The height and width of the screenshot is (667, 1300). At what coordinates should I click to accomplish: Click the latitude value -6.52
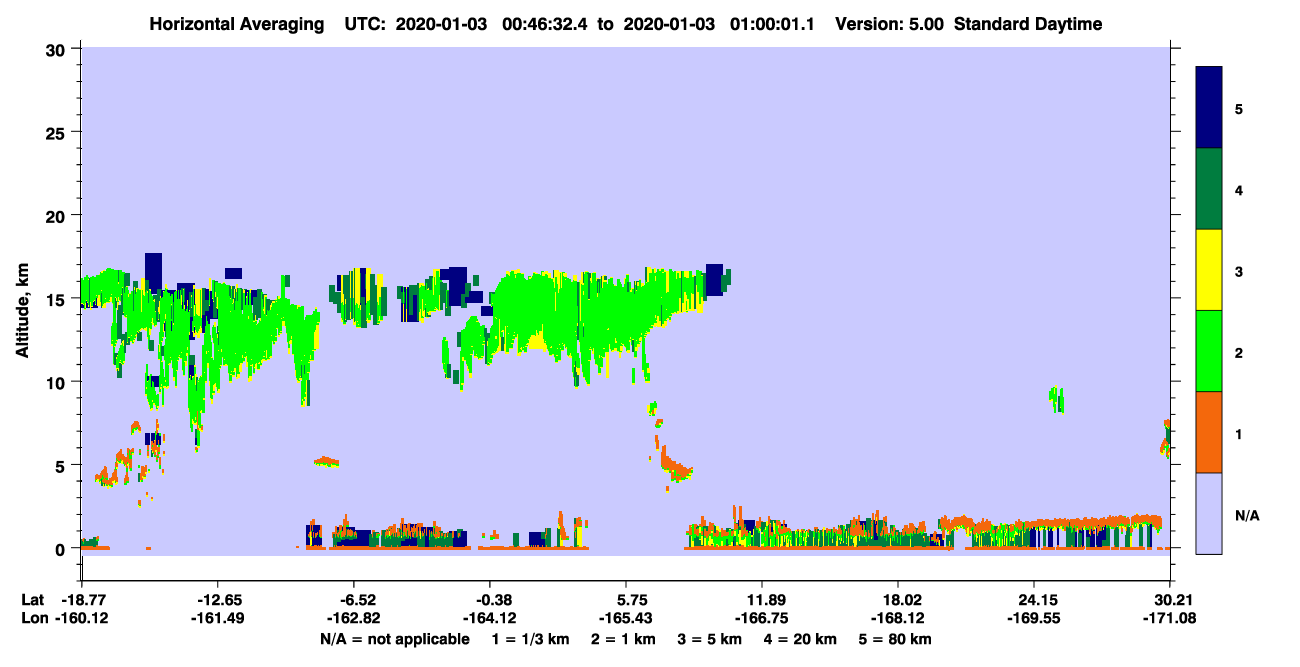(x=357, y=600)
